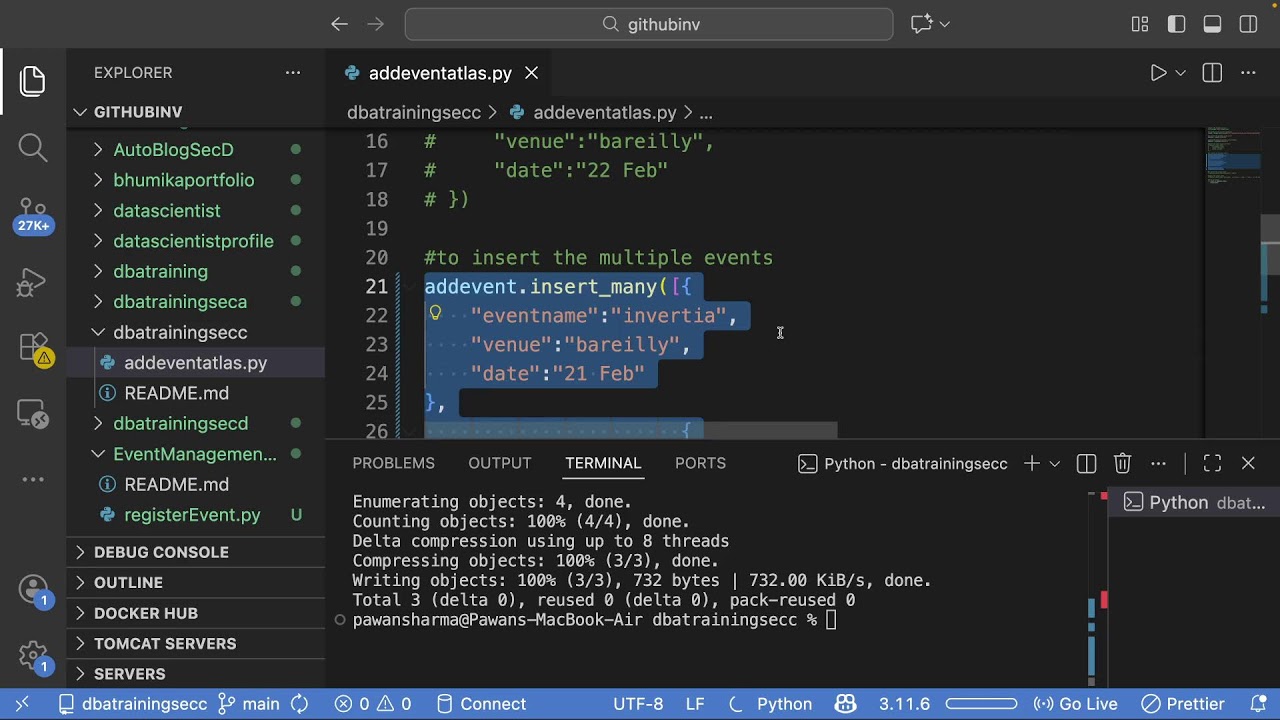The height and width of the screenshot is (720, 1280).
Task: Run the Python file
Action: [x=1158, y=73]
